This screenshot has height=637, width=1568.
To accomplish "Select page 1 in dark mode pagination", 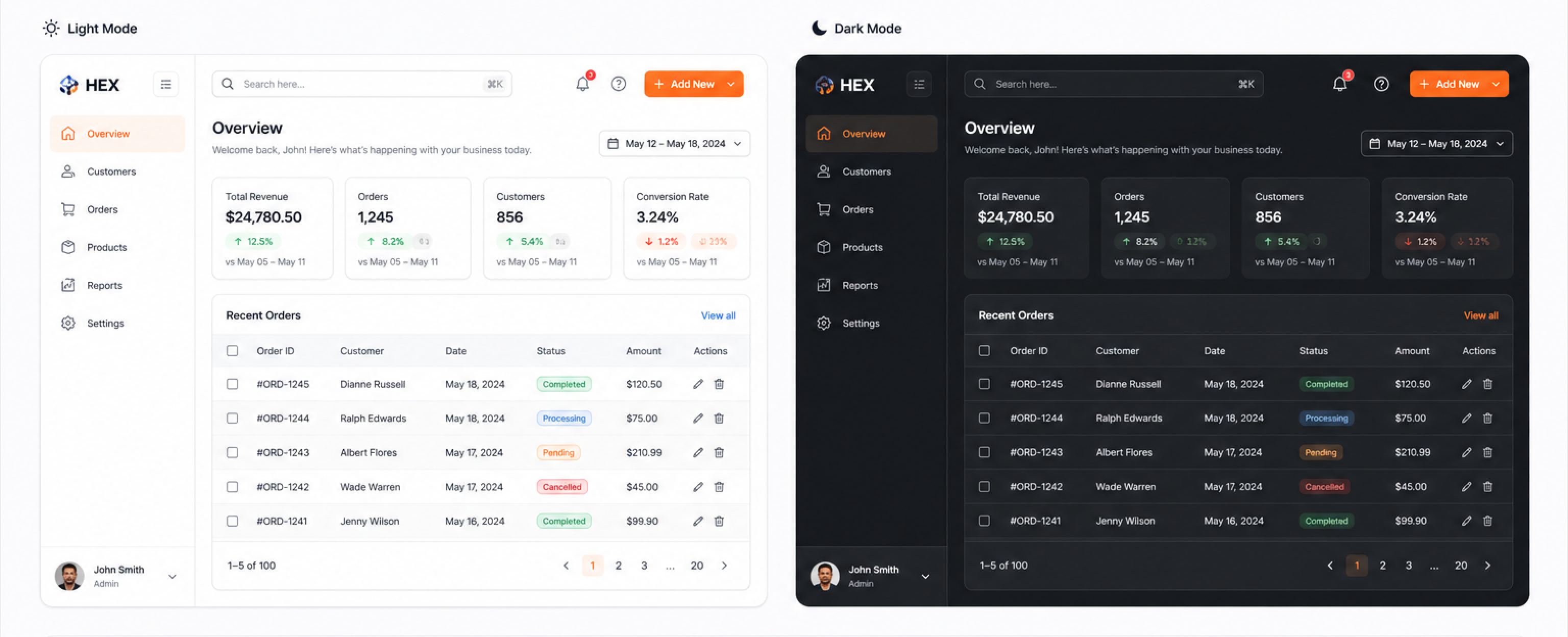I will tap(1357, 566).
